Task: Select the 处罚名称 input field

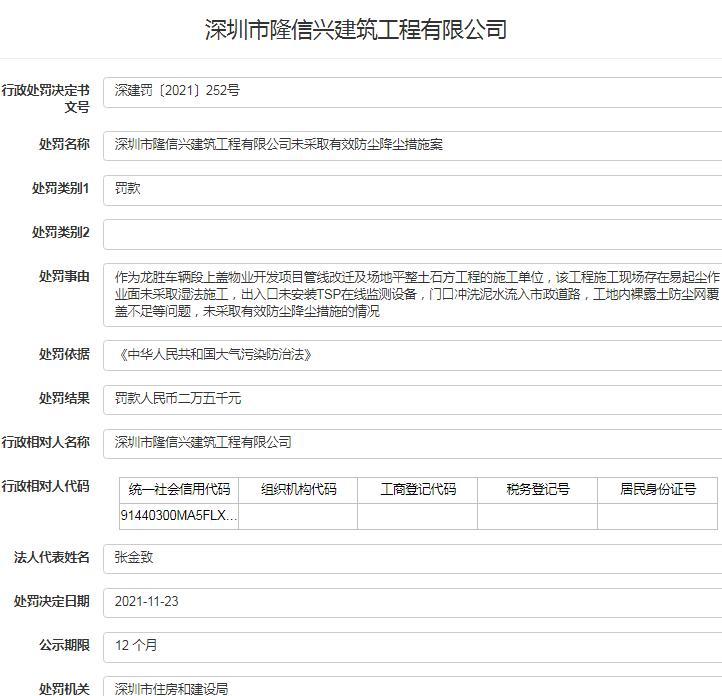Action: click(x=413, y=146)
